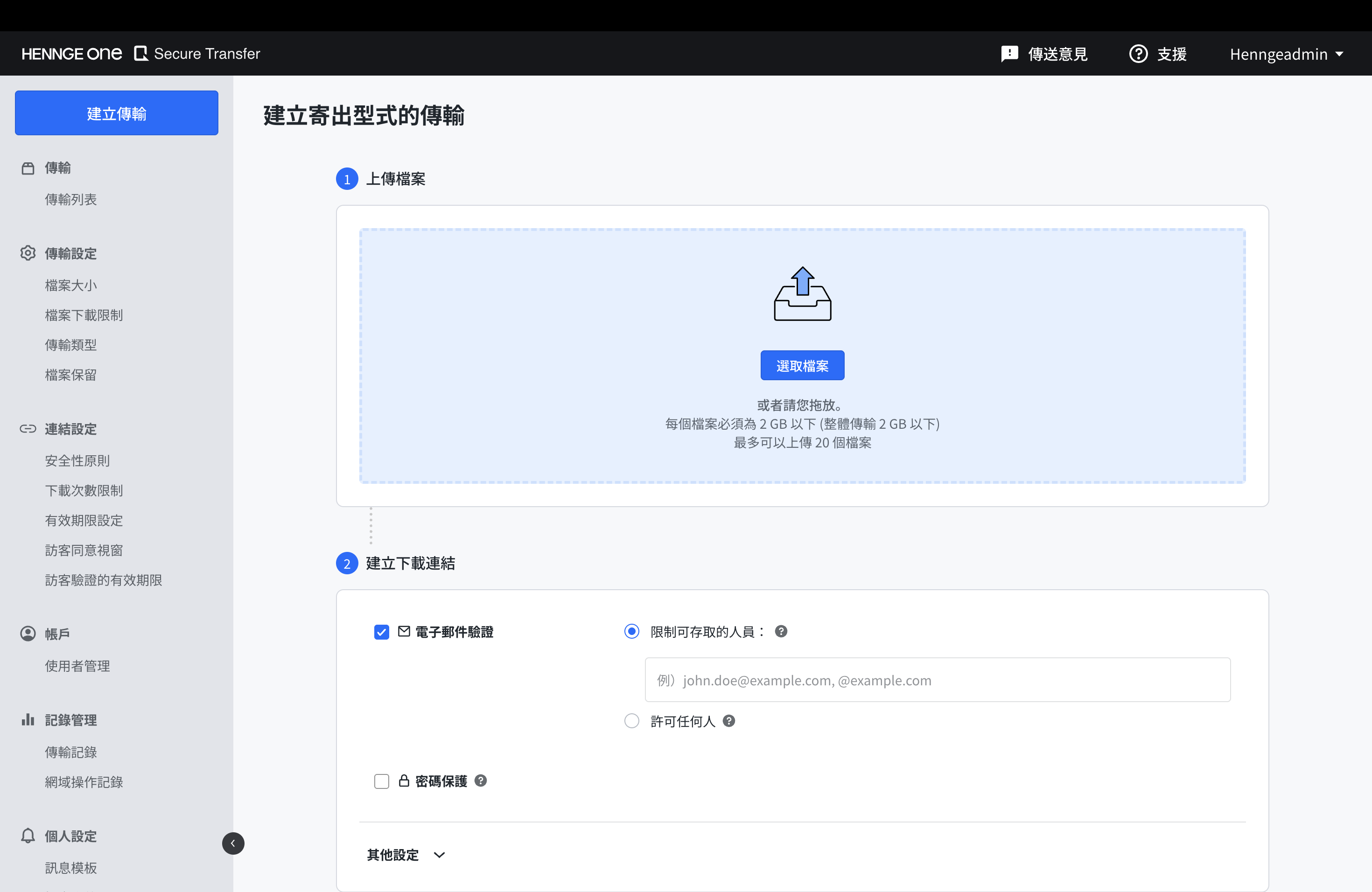
Task: Select the 限制可存取的人員 radio button
Action: tap(631, 632)
